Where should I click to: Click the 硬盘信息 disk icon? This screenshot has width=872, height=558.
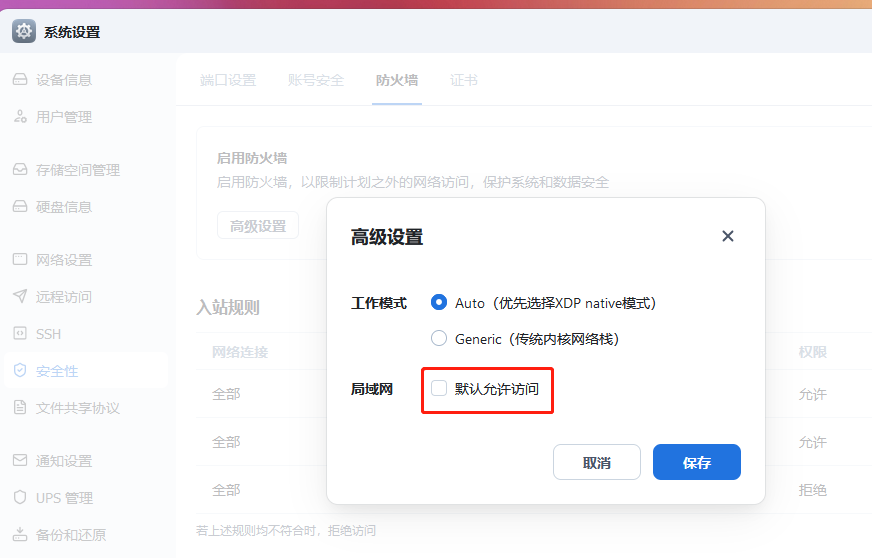20,207
